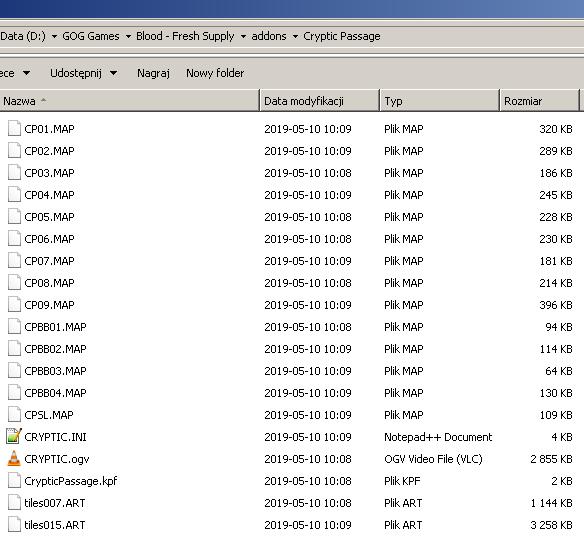Click the CP07.MAP file icon
This screenshot has width=584, height=538.
coord(14,260)
